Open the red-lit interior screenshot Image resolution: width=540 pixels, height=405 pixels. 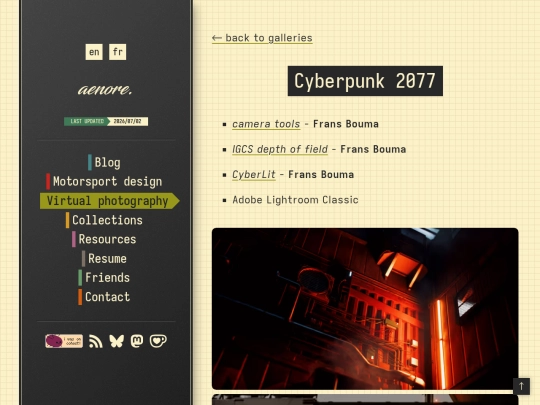[365, 309]
